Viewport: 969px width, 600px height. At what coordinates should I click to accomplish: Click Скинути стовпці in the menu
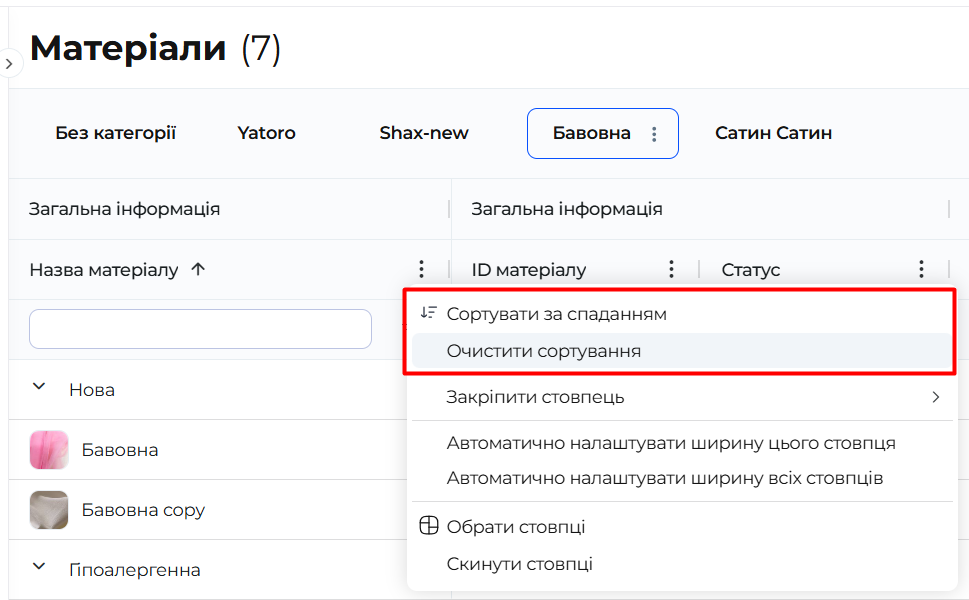click(x=519, y=564)
